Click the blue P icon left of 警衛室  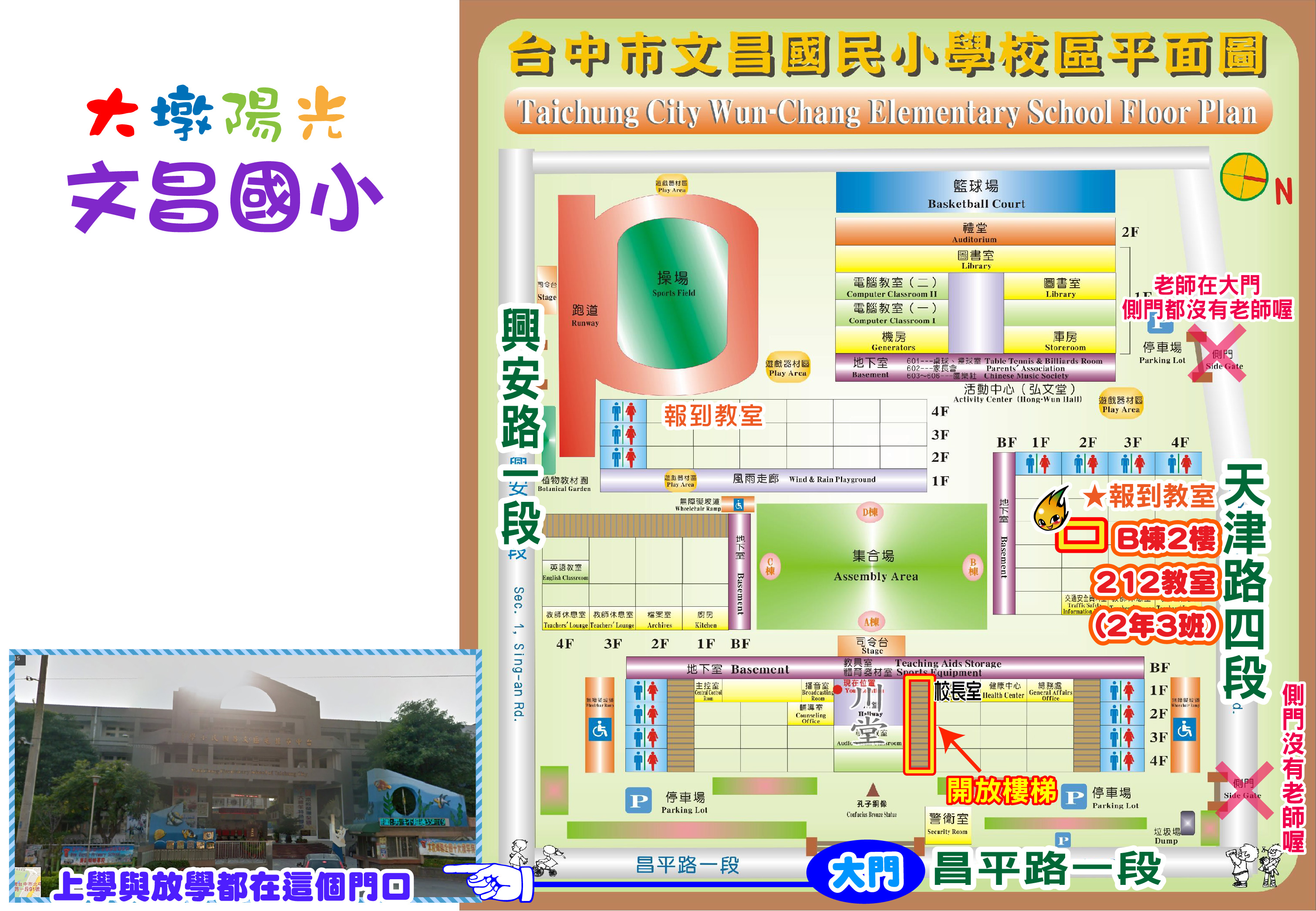click(x=638, y=801)
